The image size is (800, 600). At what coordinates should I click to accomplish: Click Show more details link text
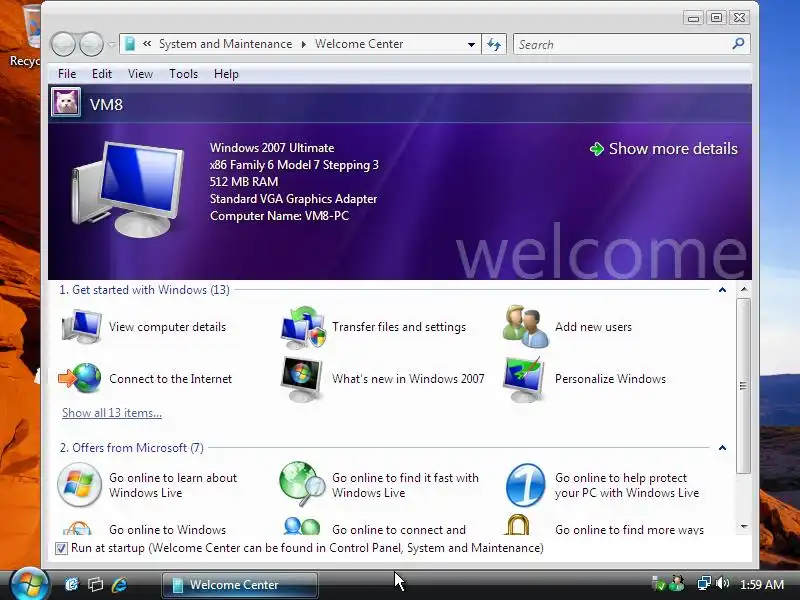[673, 148]
